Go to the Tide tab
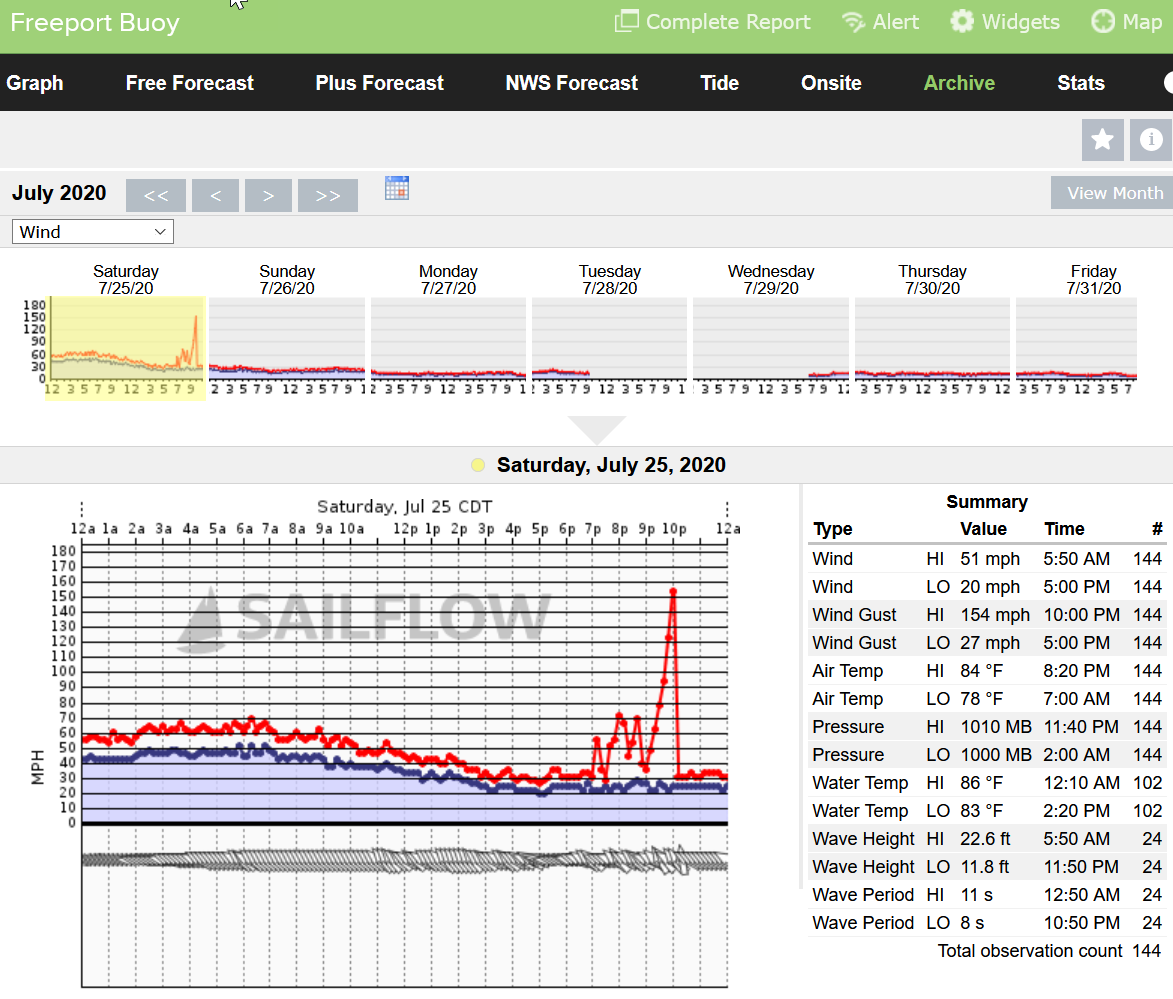This screenshot has height=999, width=1173. click(x=720, y=83)
